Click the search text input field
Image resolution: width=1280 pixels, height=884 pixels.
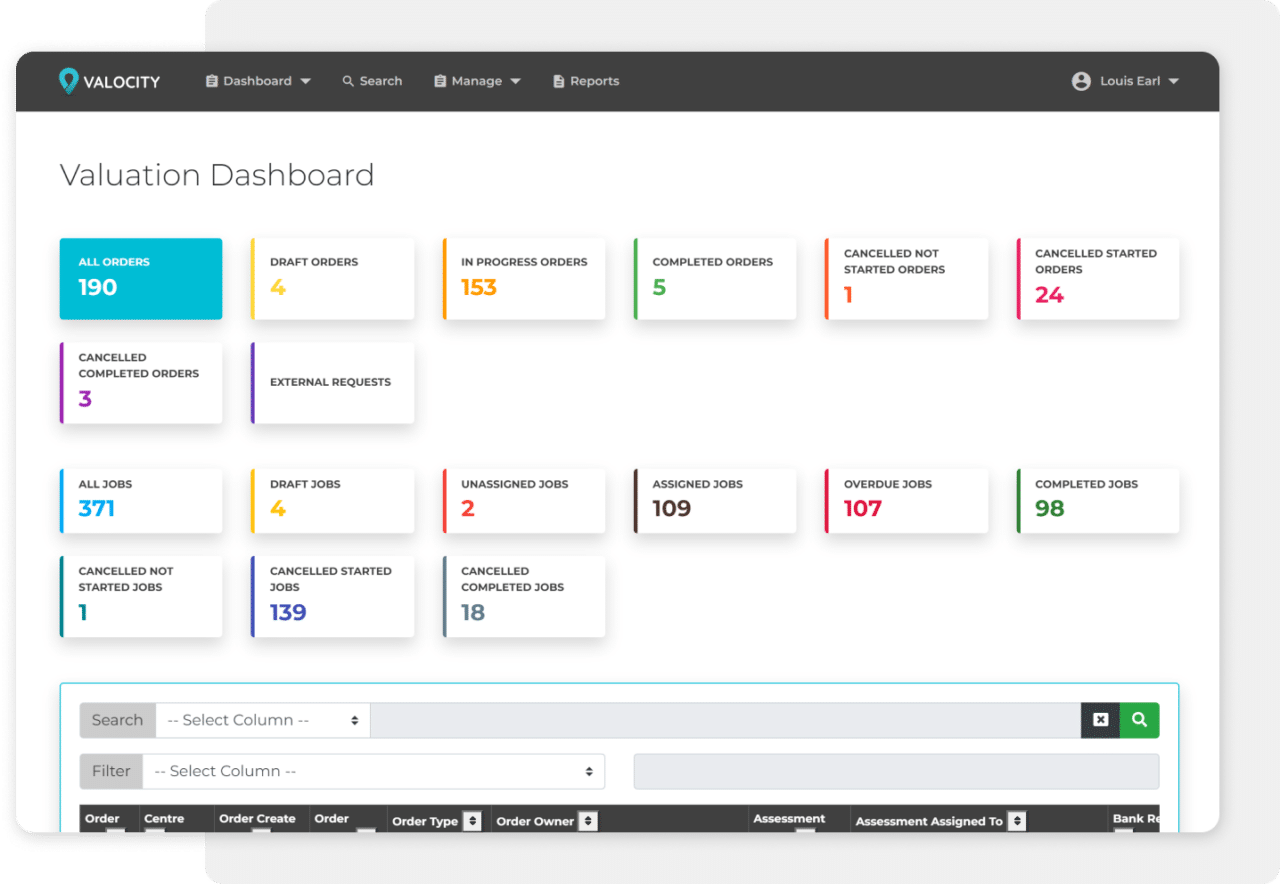coord(725,720)
